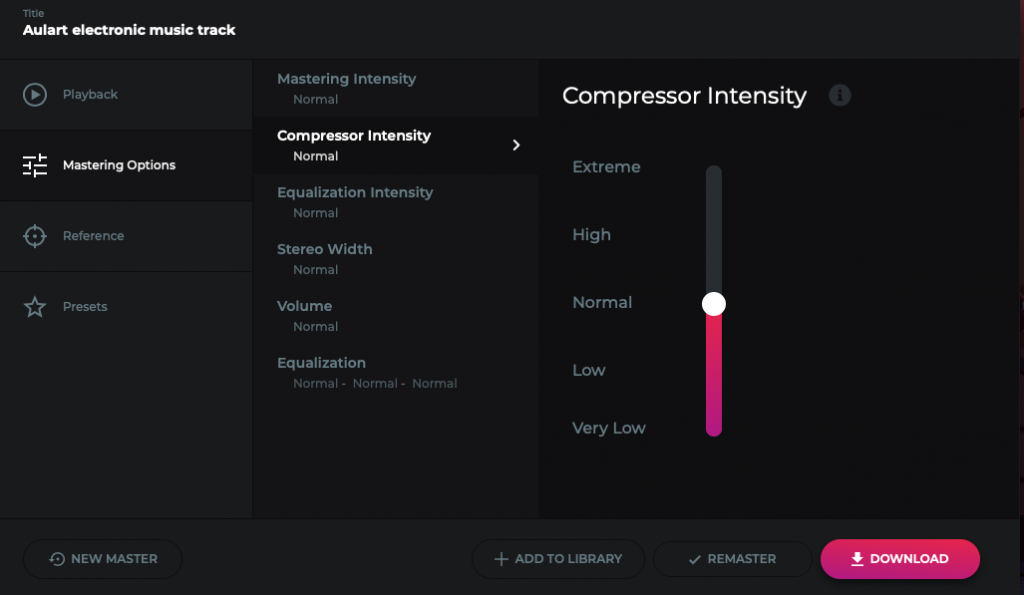
Task: Select the Extreme compressor level
Action: click(x=606, y=167)
